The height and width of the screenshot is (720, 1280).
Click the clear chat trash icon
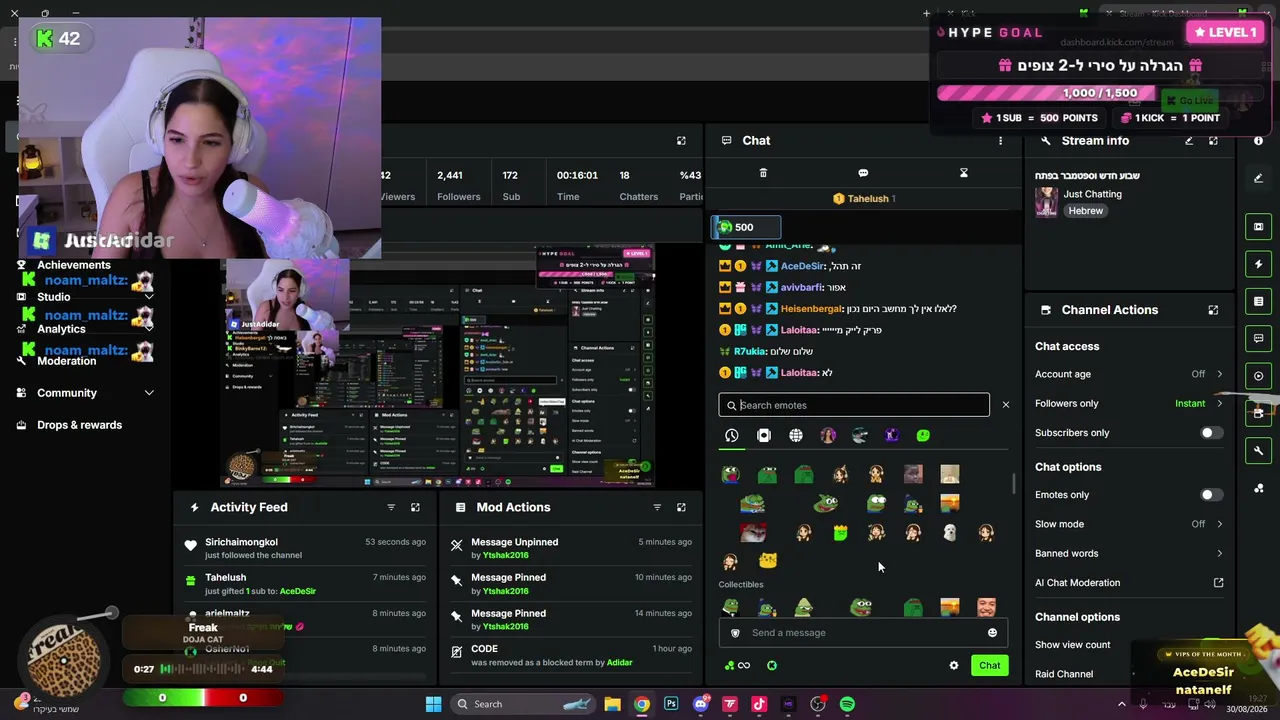(x=763, y=173)
